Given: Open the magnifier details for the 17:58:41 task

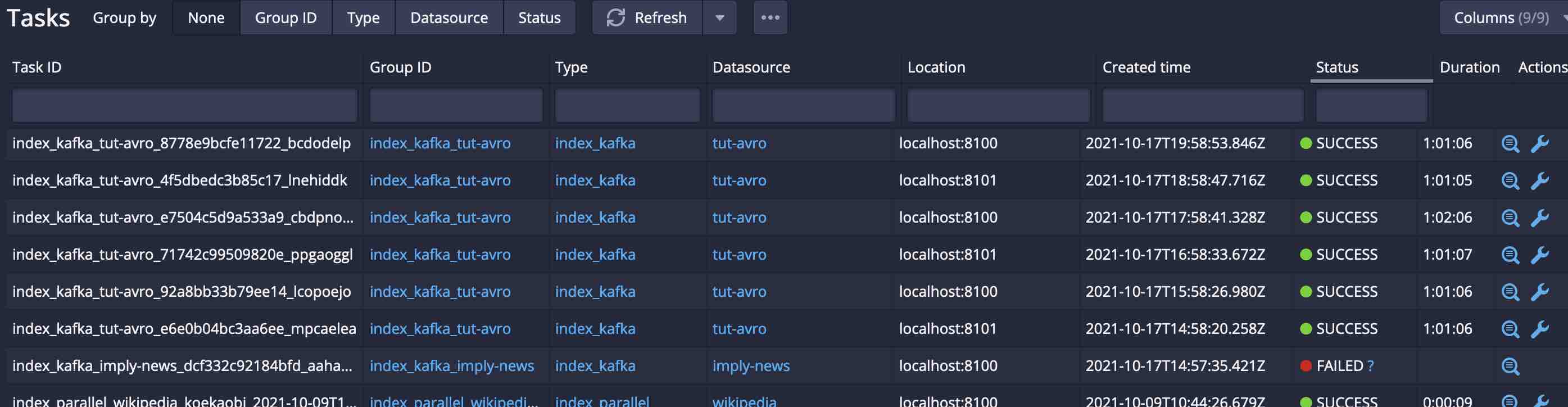Looking at the screenshot, I should (x=1510, y=218).
